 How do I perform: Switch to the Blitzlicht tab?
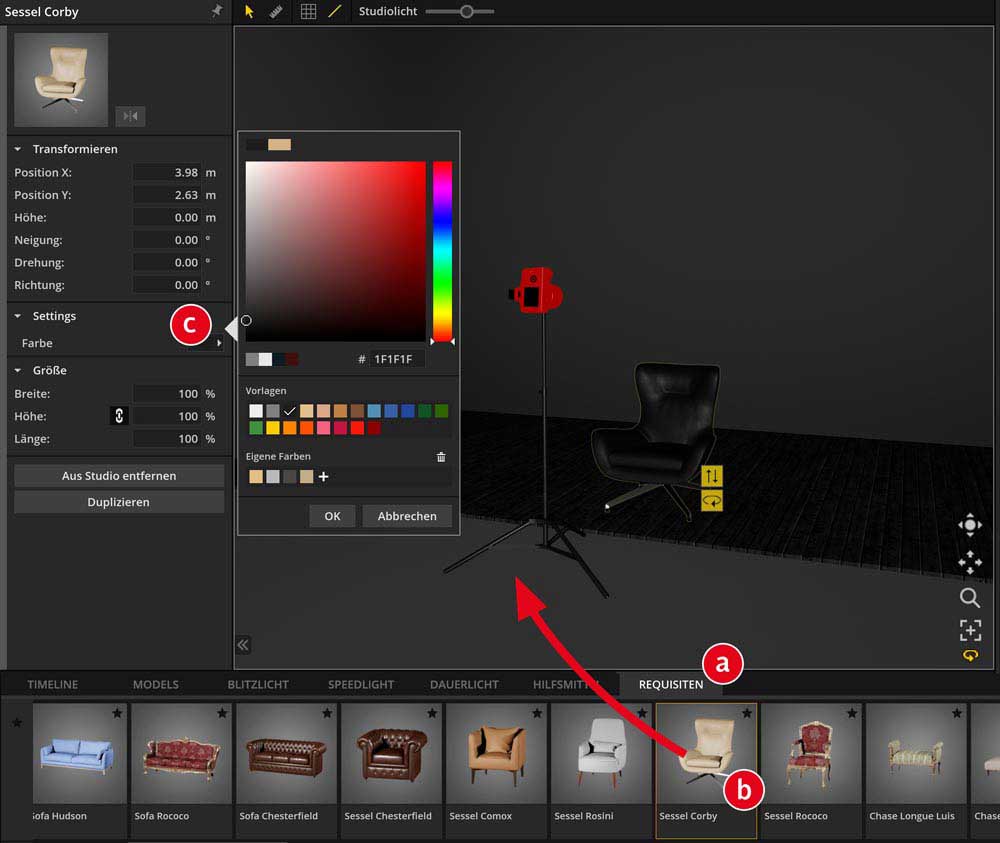pyautogui.click(x=258, y=684)
